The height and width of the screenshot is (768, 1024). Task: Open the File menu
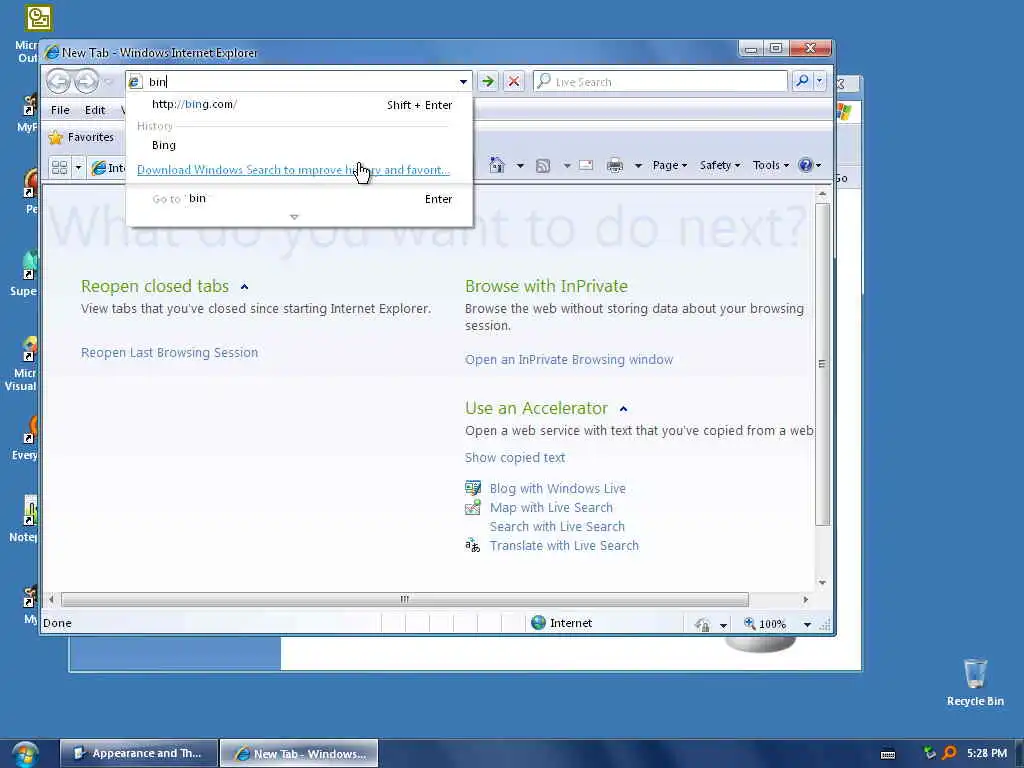(x=60, y=110)
